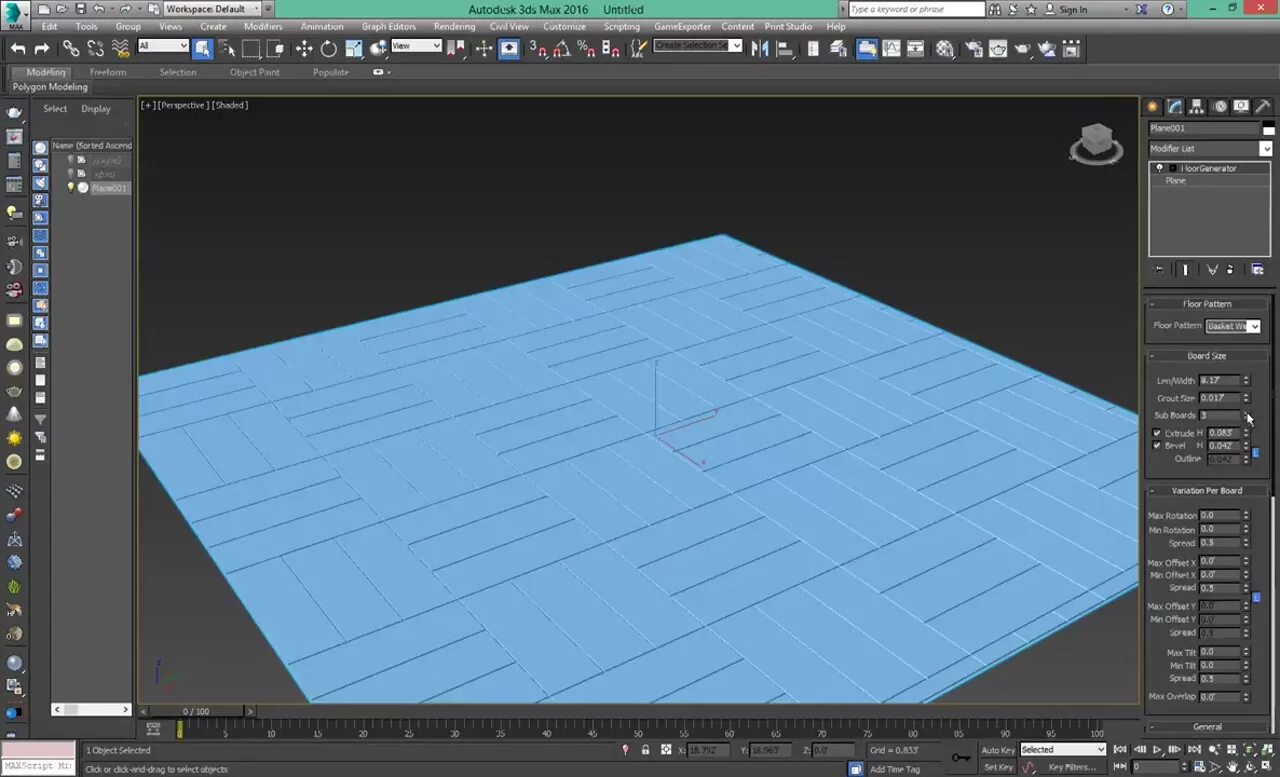Uncheck the Bevel checkbox
This screenshot has height=777, width=1280.
pyautogui.click(x=1157, y=446)
